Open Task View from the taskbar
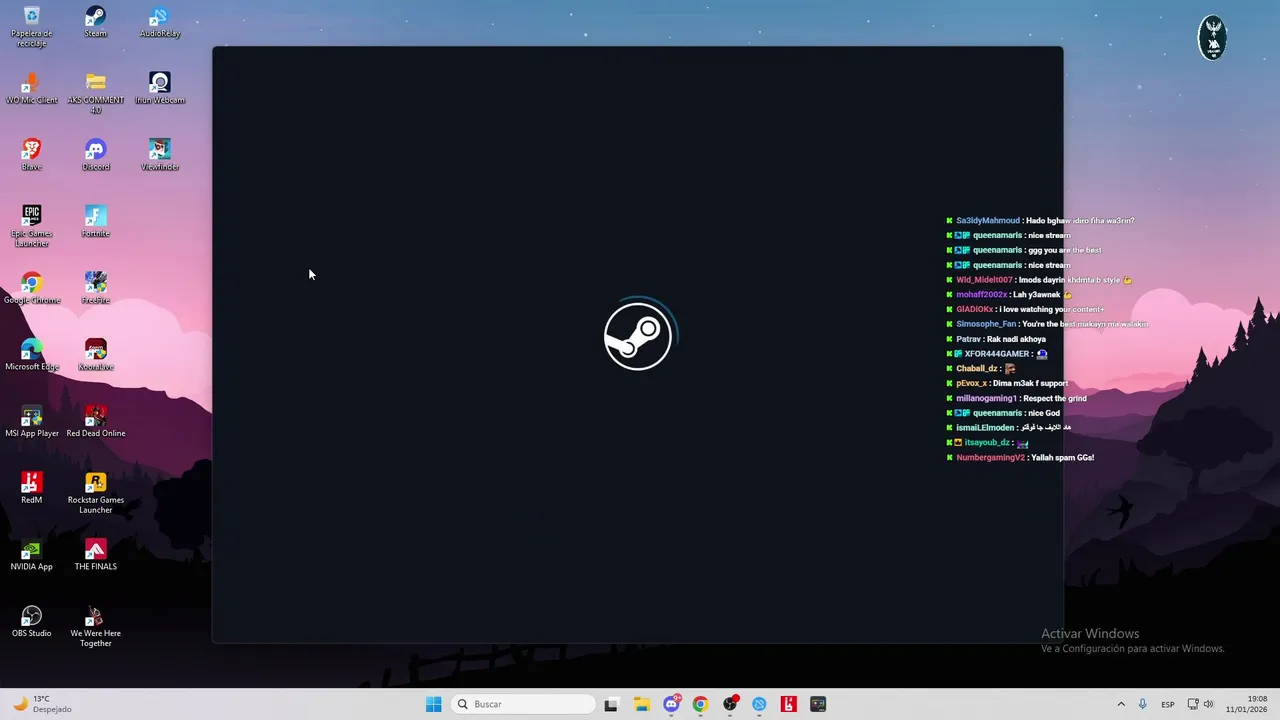The height and width of the screenshot is (720, 1280). (x=611, y=704)
